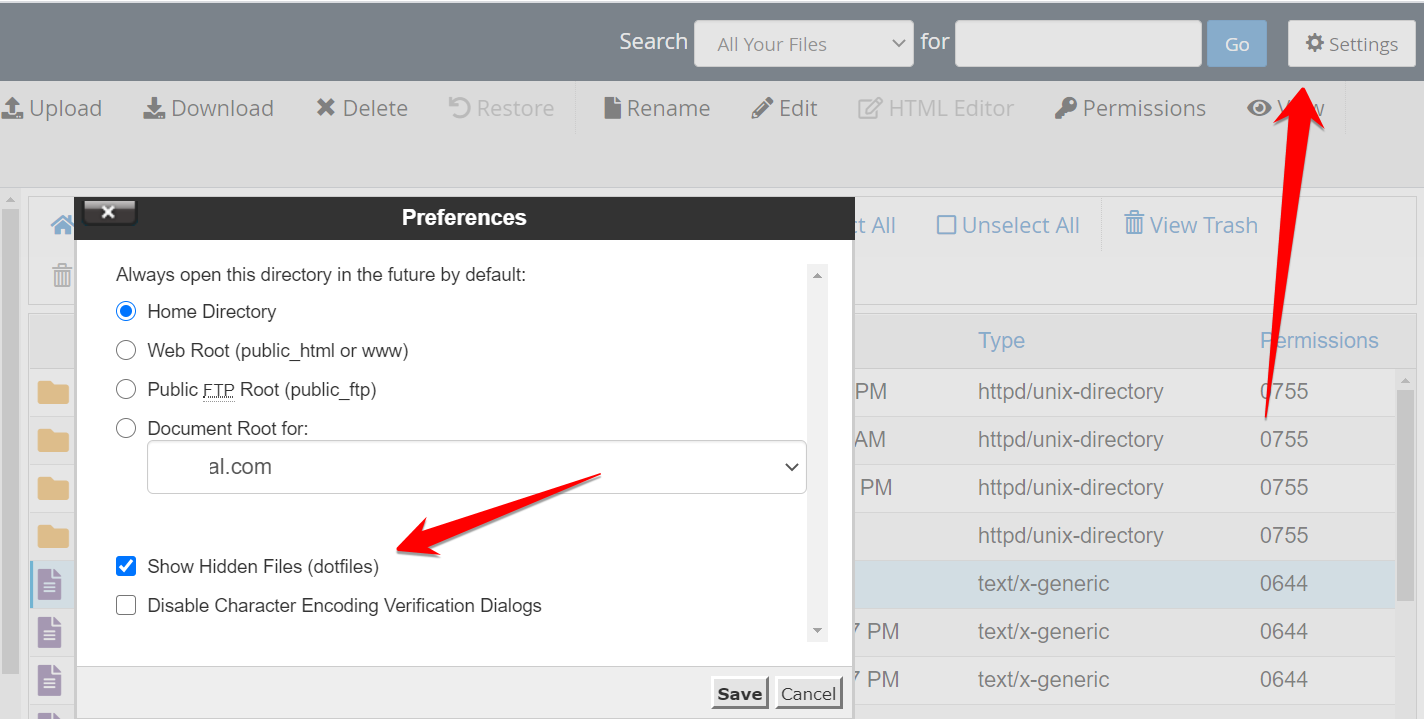Screen dimensions: 1424x719
Task: Click the Download toolbar icon
Action: 154,108
